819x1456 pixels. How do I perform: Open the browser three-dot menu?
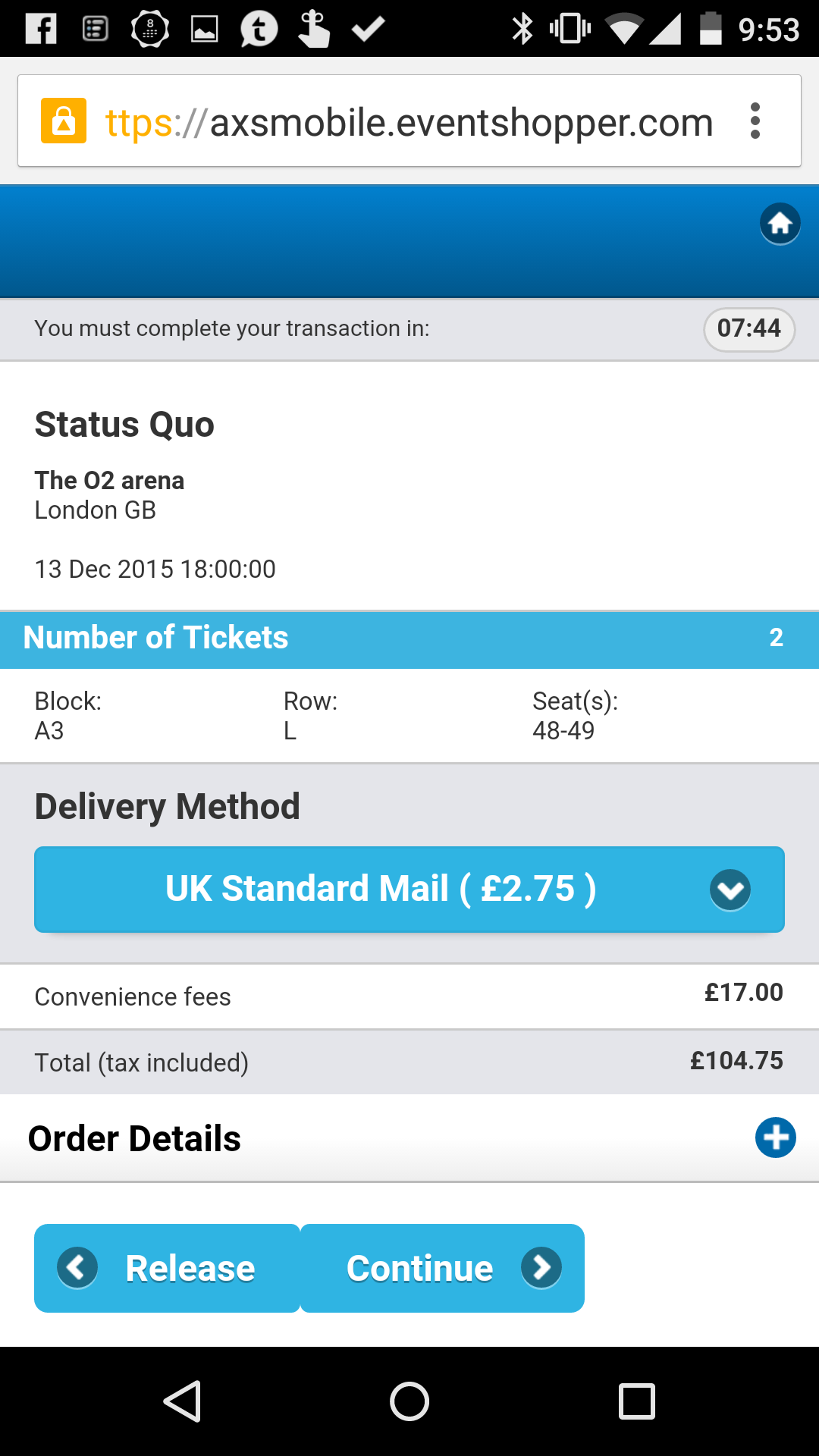click(755, 121)
